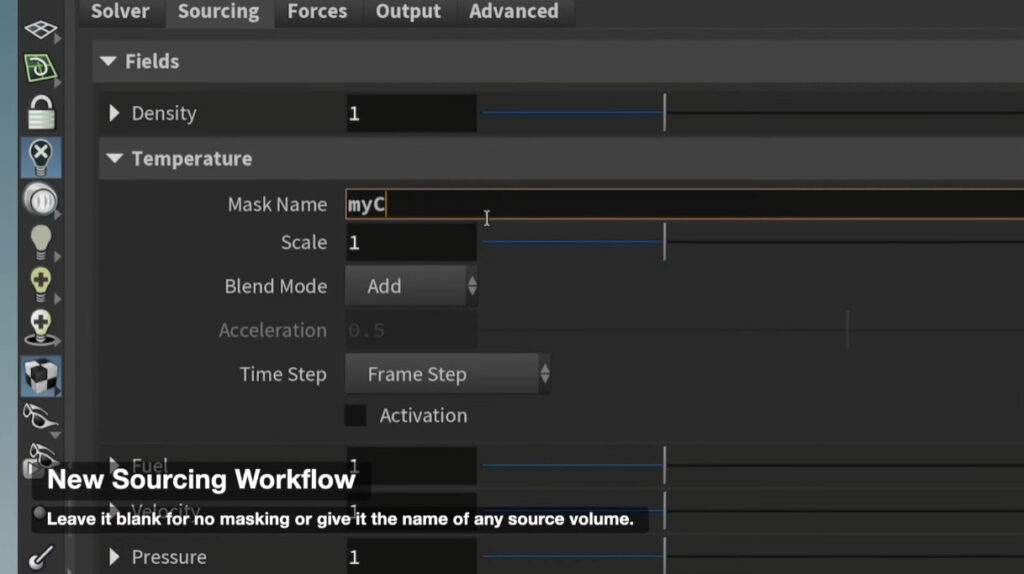The image size is (1024, 574).
Task: Open the Advanced tab
Action: coord(514,12)
